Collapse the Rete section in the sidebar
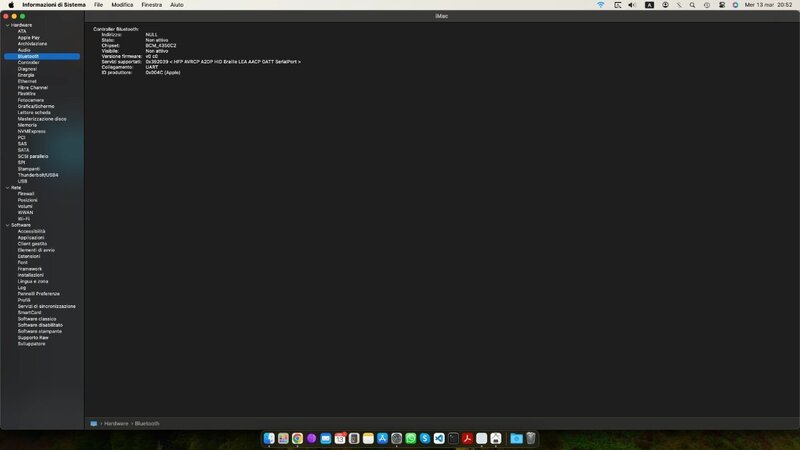 tap(7, 188)
